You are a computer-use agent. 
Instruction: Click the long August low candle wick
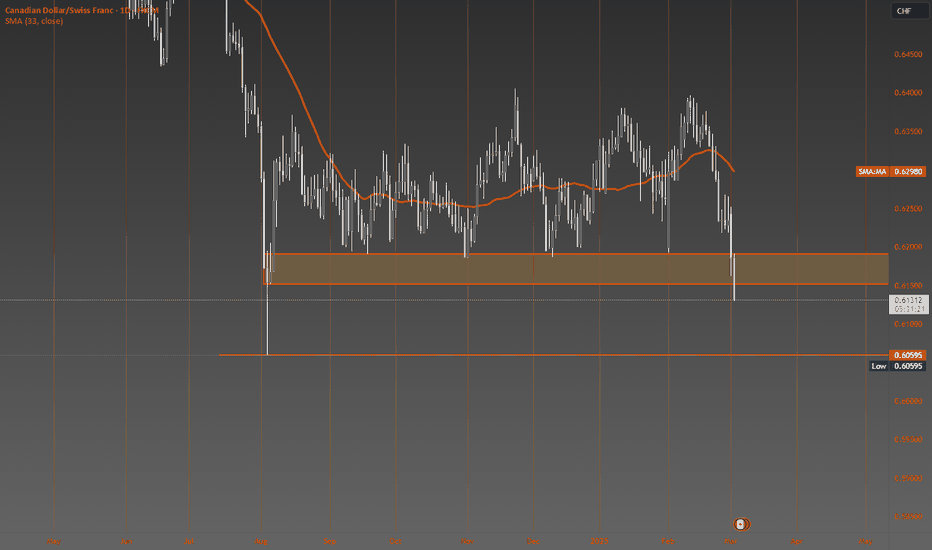pos(267,321)
